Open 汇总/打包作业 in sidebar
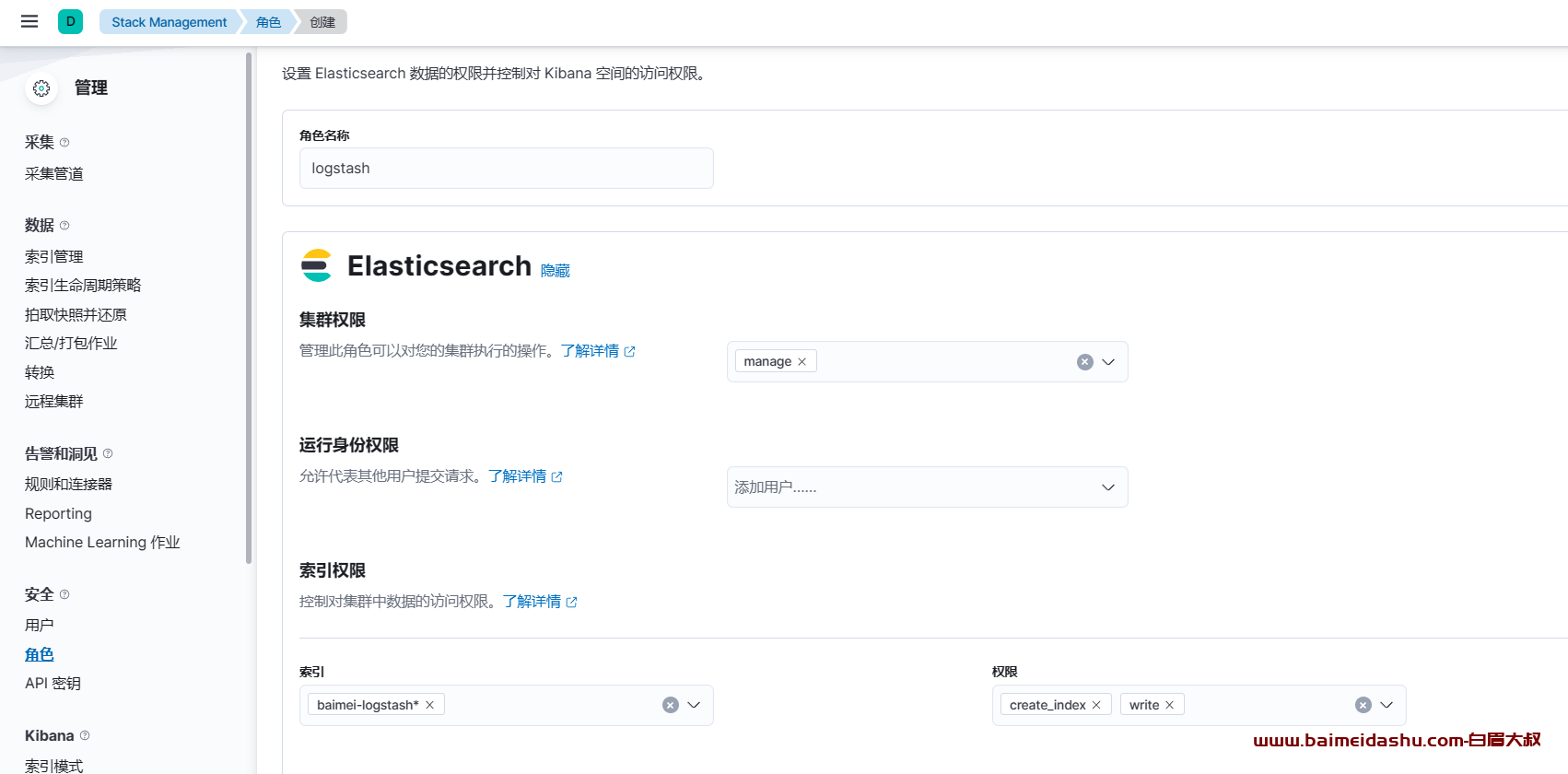Screen dimensions: 1568x774 pos(71,344)
